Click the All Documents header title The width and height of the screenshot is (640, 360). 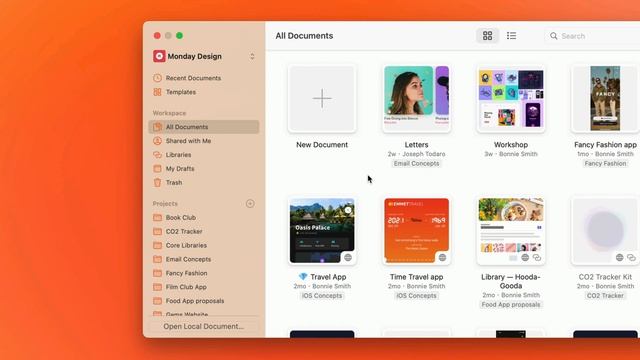coord(304,36)
